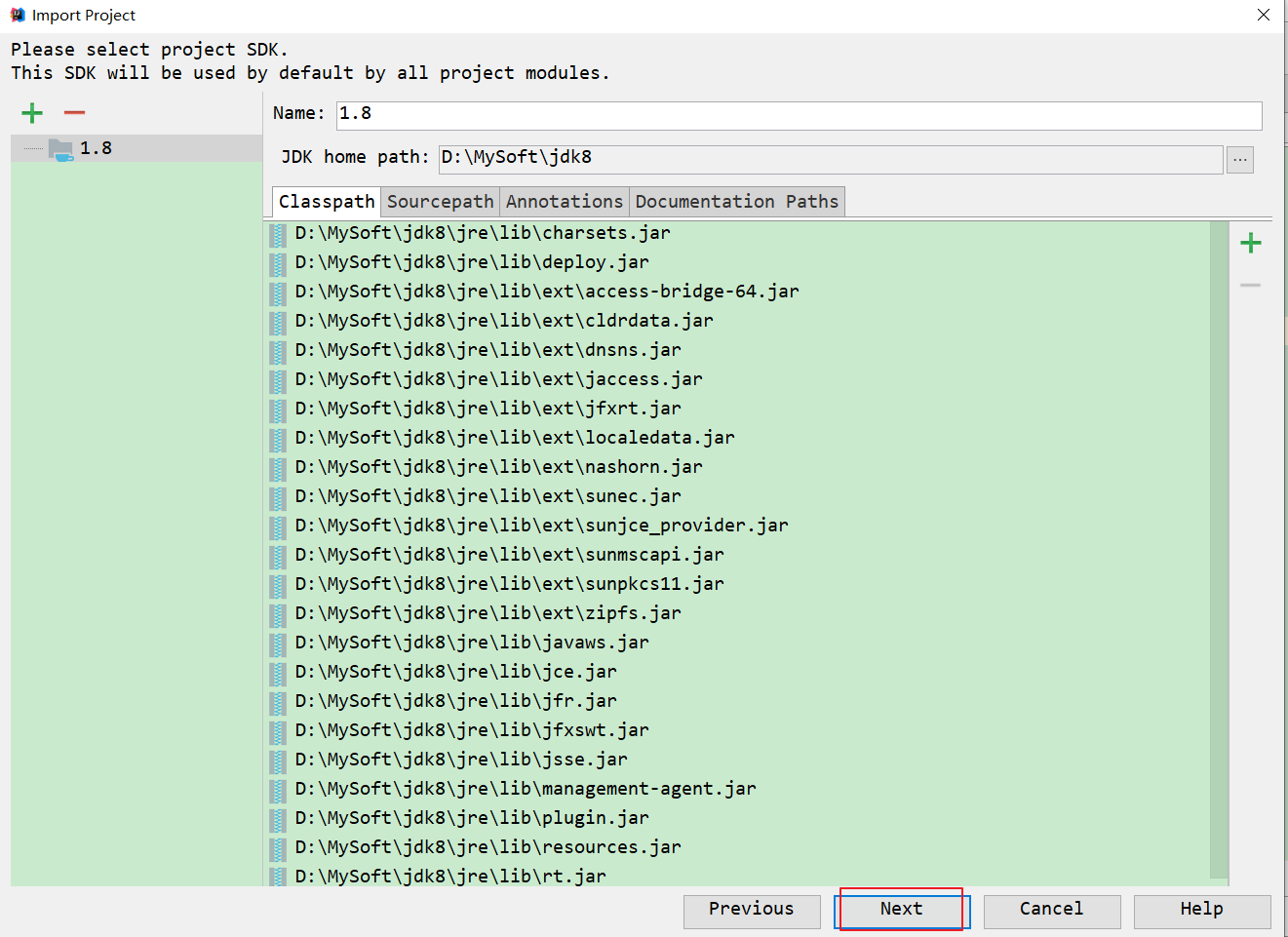Click the green plus to add SDK
The height and width of the screenshot is (937, 1288).
[32, 113]
